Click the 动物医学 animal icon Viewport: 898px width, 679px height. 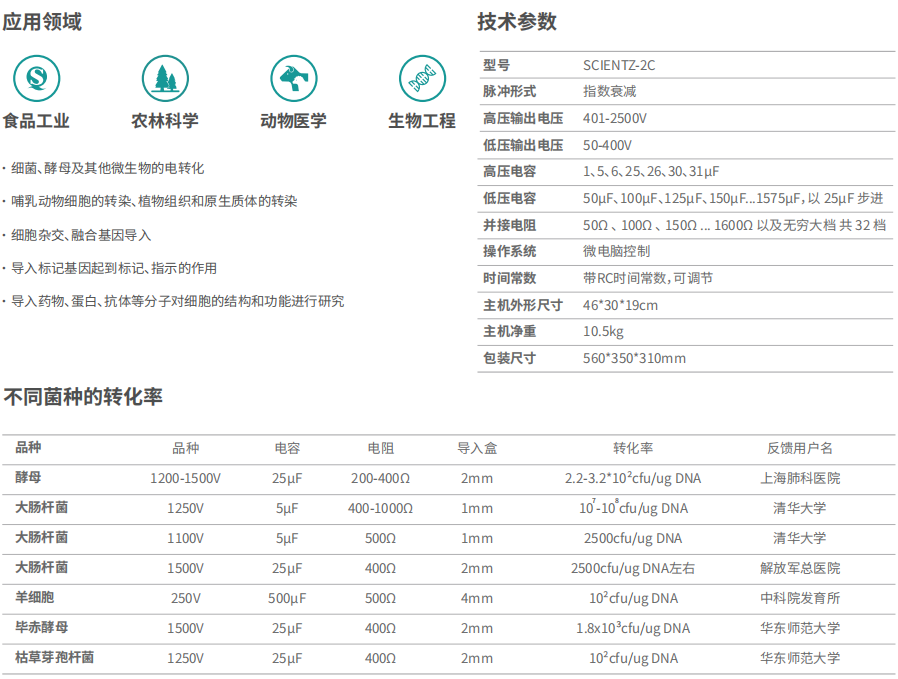[293, 76]
